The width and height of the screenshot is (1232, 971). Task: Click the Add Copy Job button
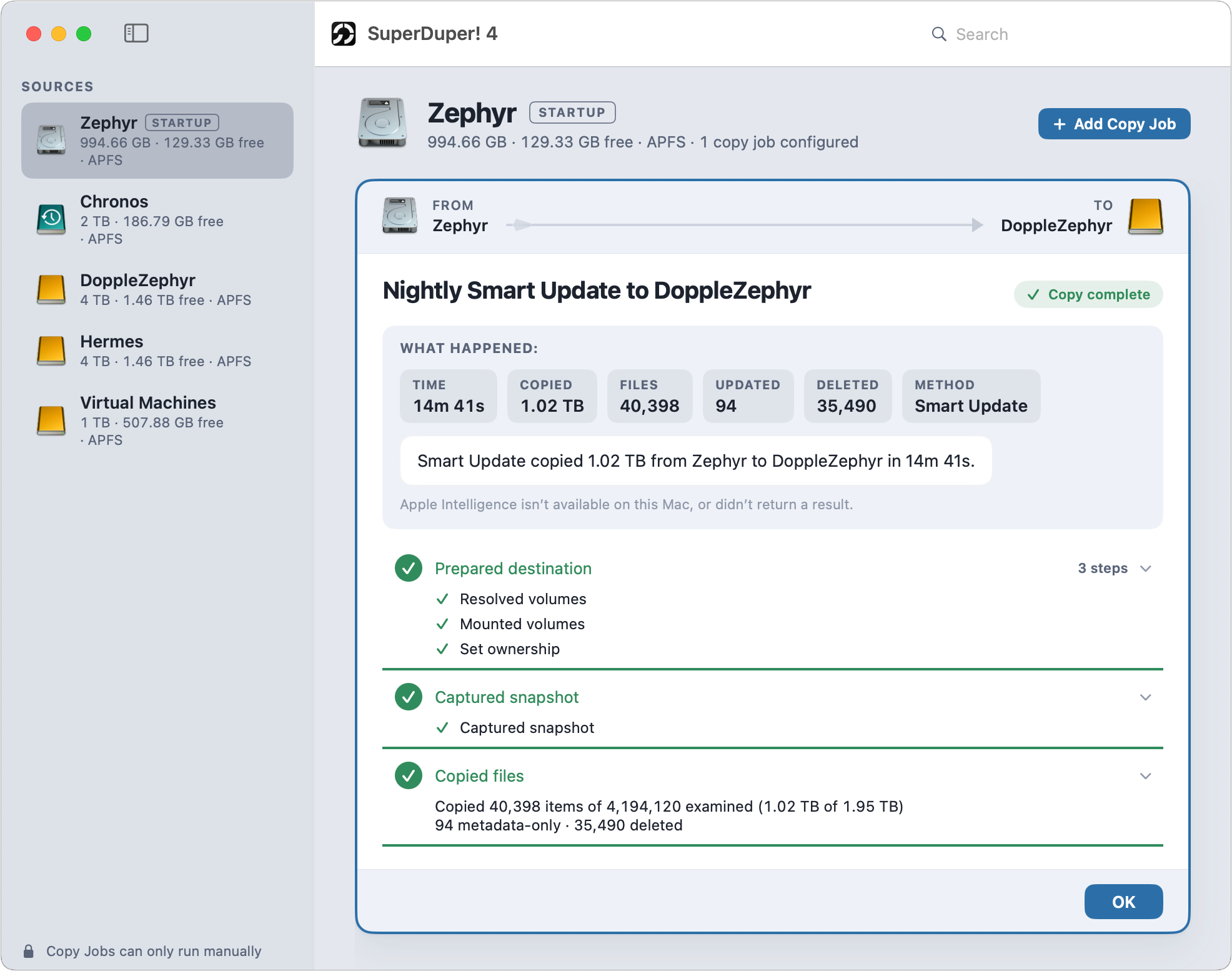click(x=1115, y=124)
